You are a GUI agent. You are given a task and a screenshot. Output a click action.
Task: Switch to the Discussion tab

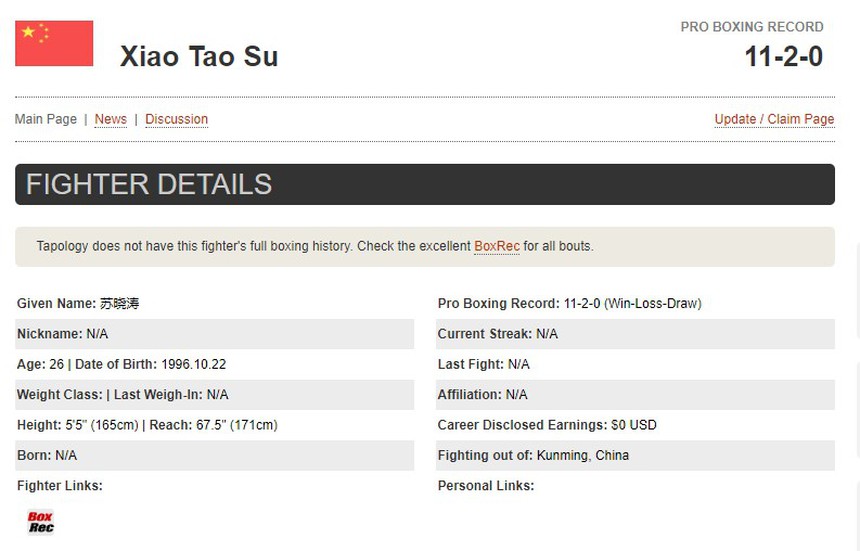[176, 119]
